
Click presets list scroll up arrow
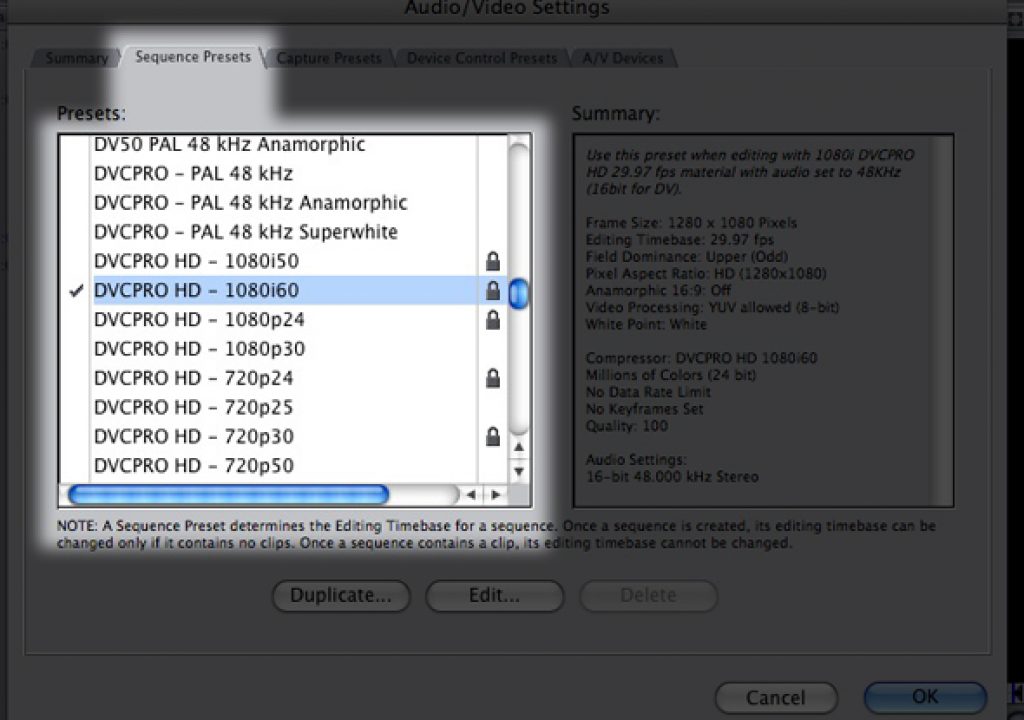tap(519, 448)
